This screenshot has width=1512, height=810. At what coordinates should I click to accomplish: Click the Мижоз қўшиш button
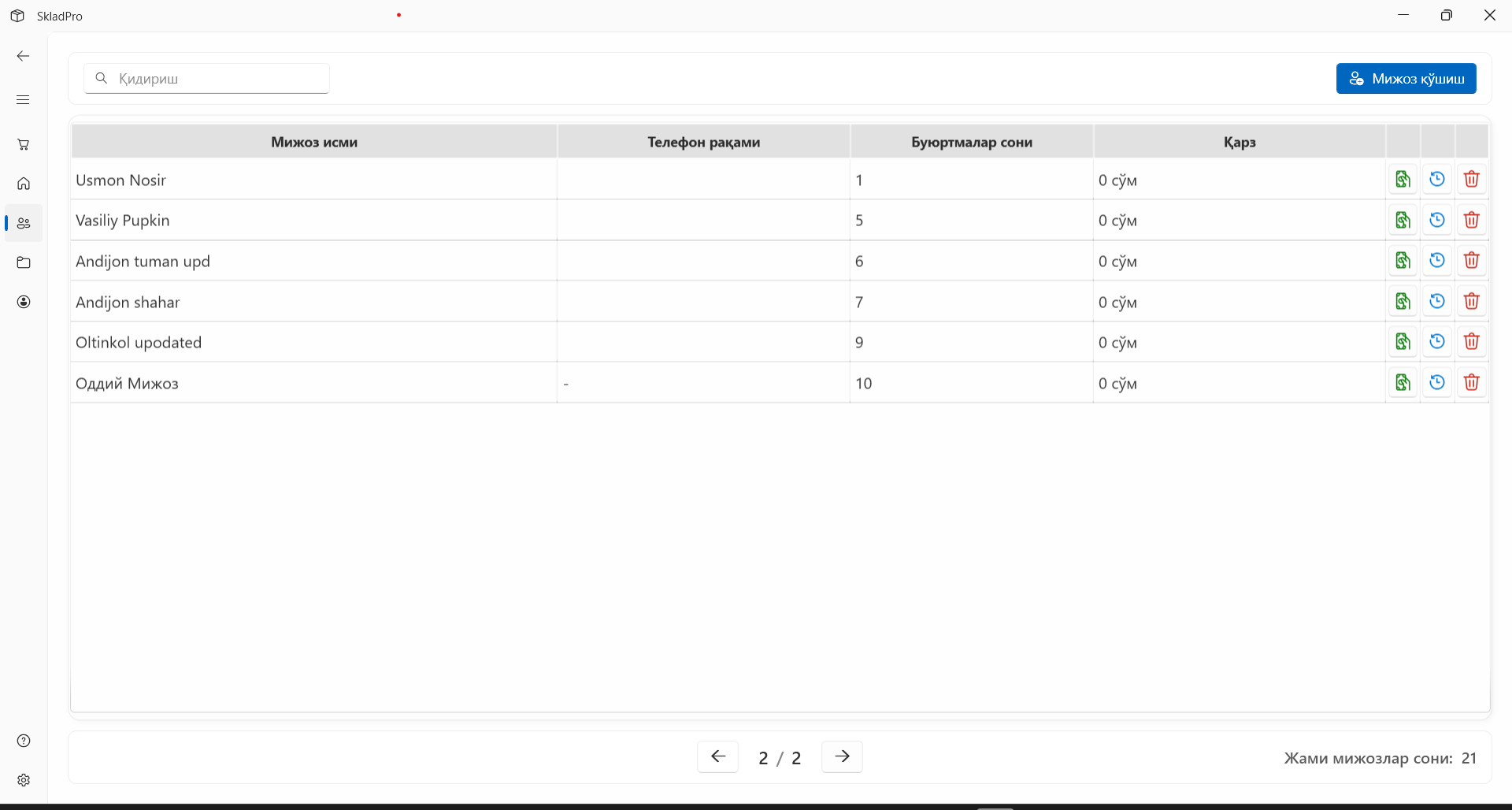(1406, 79)
